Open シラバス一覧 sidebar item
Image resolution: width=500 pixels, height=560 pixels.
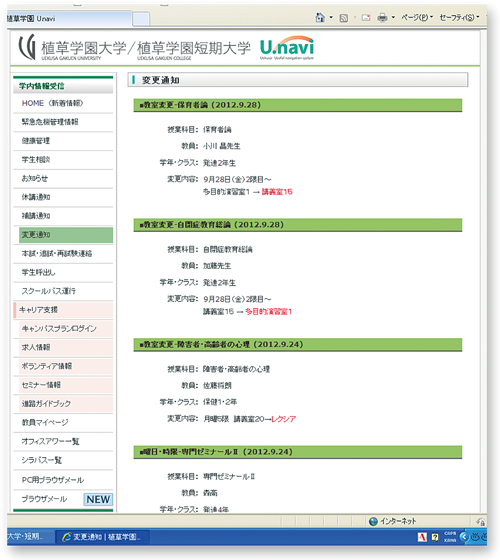[x=63, y=460]
